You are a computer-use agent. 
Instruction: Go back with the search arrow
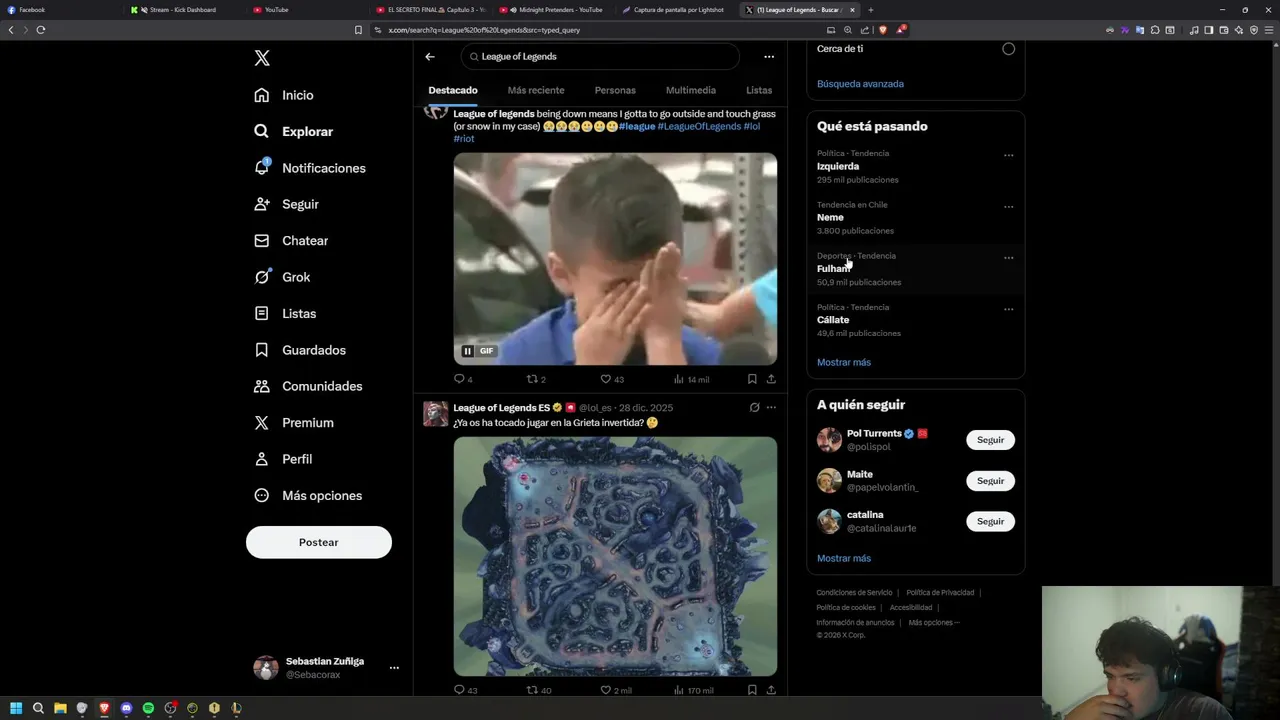click(430, 57)
